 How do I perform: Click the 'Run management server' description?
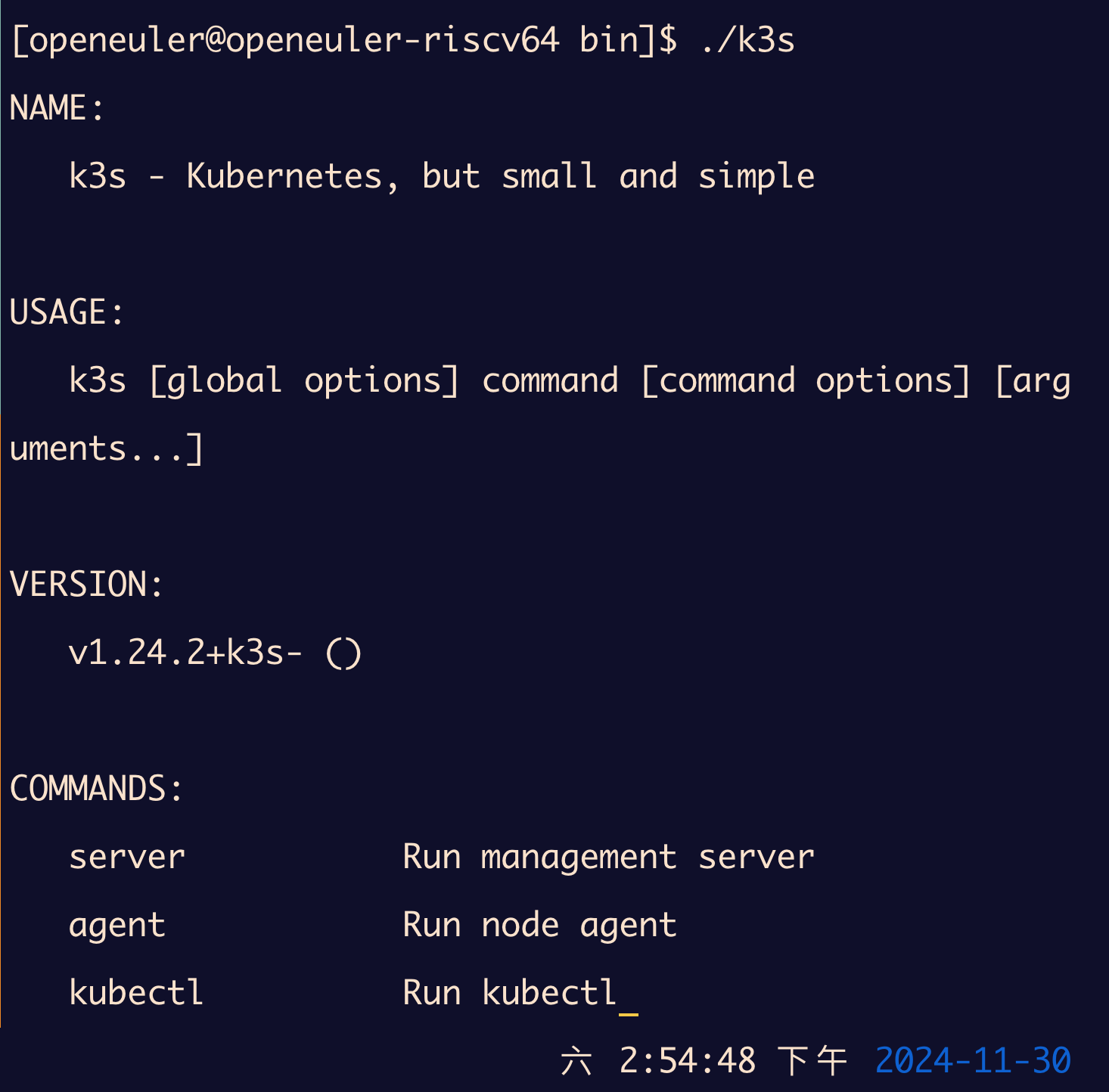(x=608, y=857)
